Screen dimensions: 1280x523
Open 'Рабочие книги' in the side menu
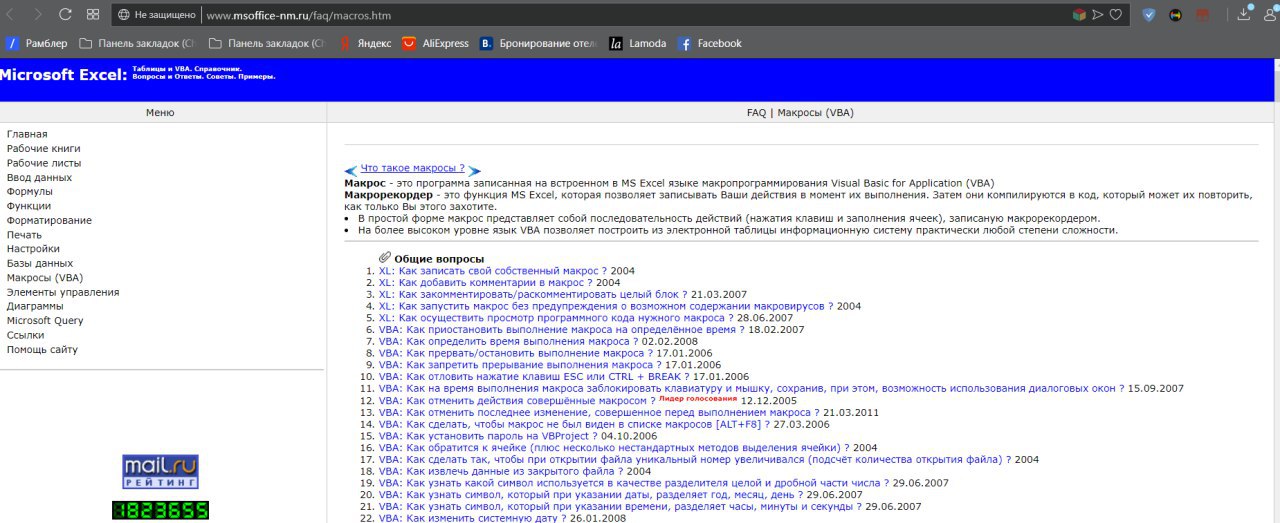tap(44, 148)
